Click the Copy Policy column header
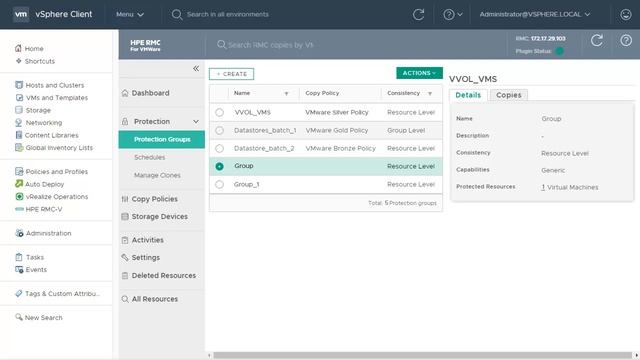The image size is (640, 360). [x=322, y=93]
